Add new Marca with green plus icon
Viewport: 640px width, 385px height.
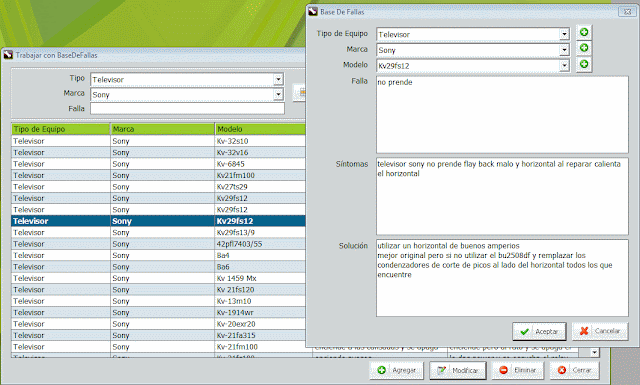[584, 48]
